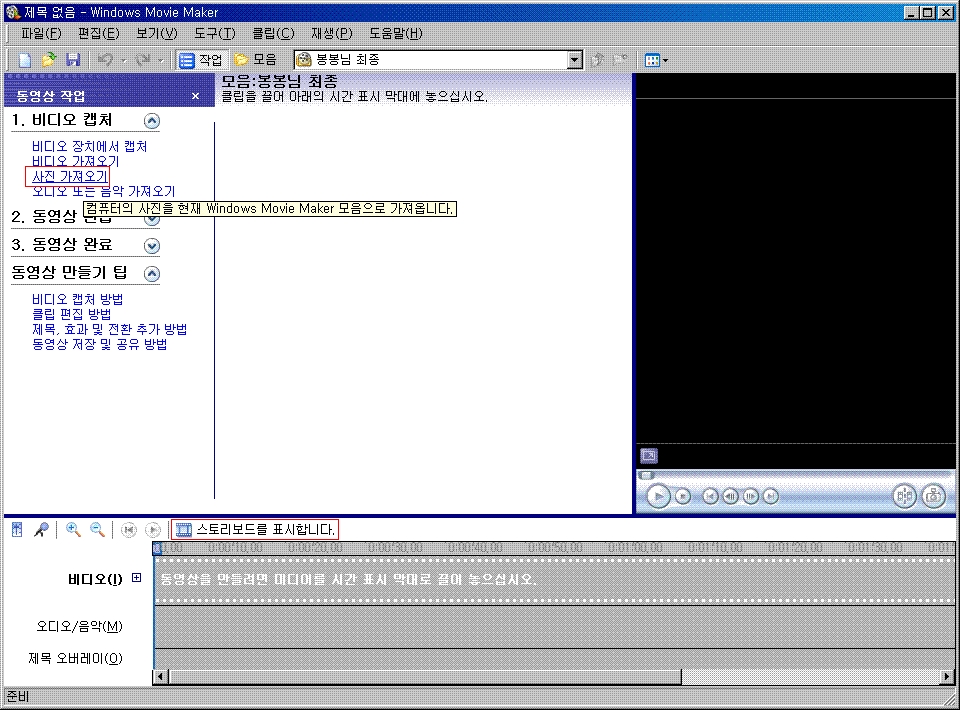
Task: Play the preview in the monitor
Action: (x=659, y=496)
